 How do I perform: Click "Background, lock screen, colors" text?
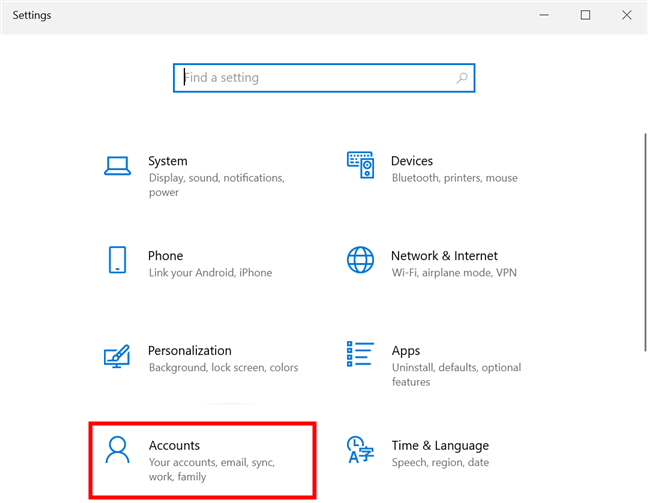pyautogui.click(x=224, y=367)
